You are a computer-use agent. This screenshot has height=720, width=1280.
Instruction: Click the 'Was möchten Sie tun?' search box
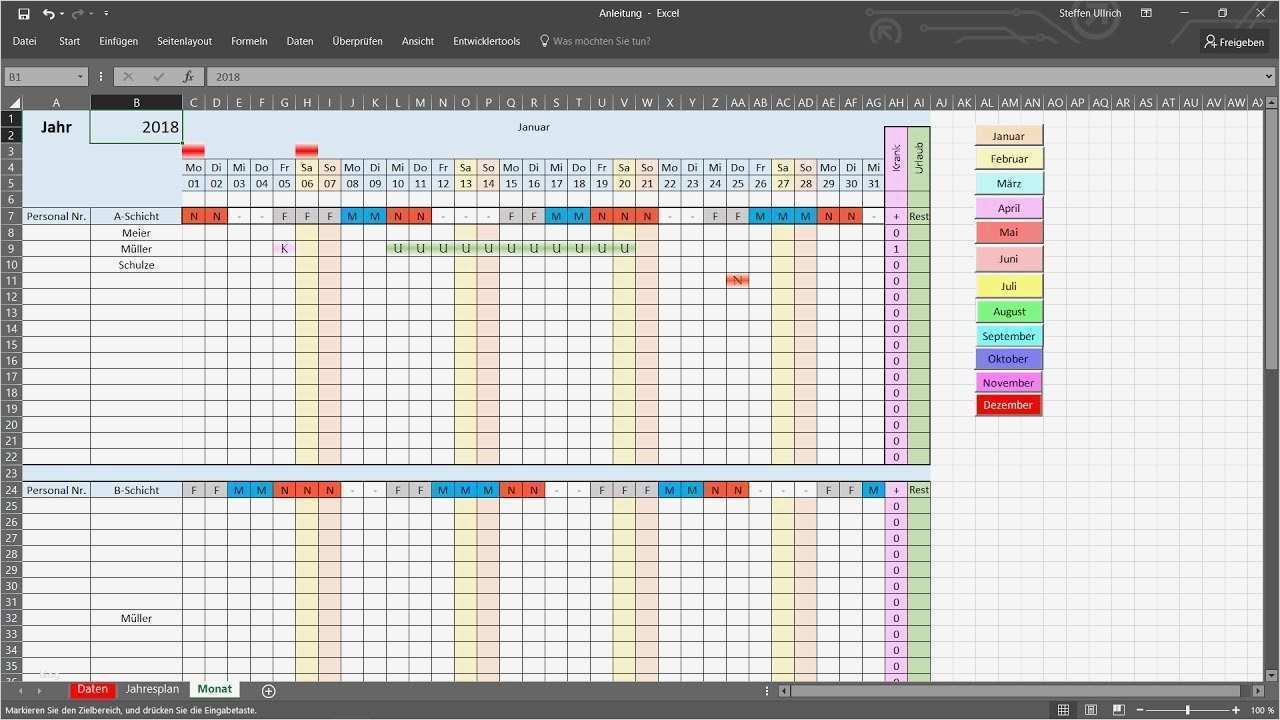pyautogui.click(x=595, y=42)
